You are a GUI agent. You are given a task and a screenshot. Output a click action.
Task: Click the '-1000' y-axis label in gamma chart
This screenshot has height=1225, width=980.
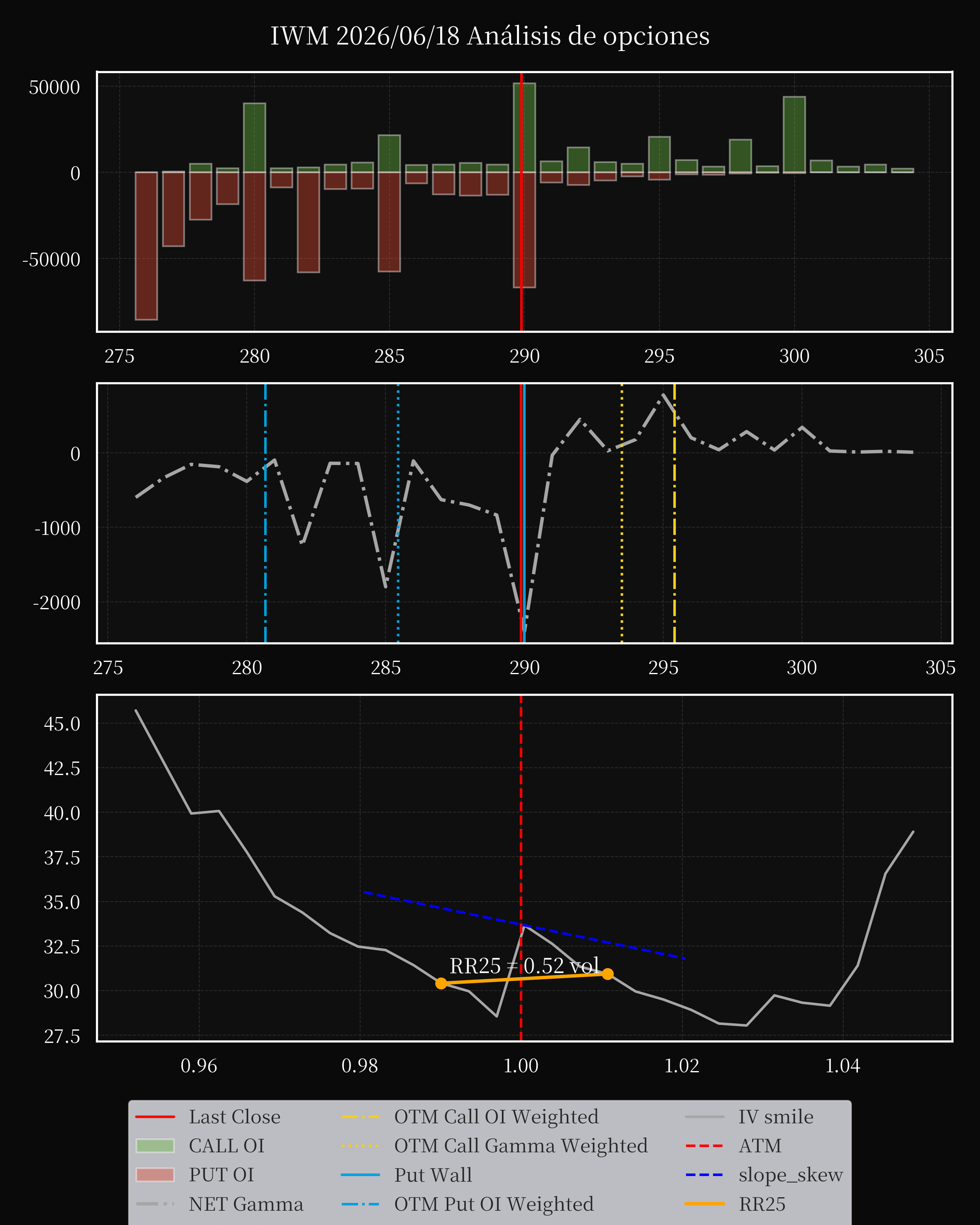click(x=58, y=528)
